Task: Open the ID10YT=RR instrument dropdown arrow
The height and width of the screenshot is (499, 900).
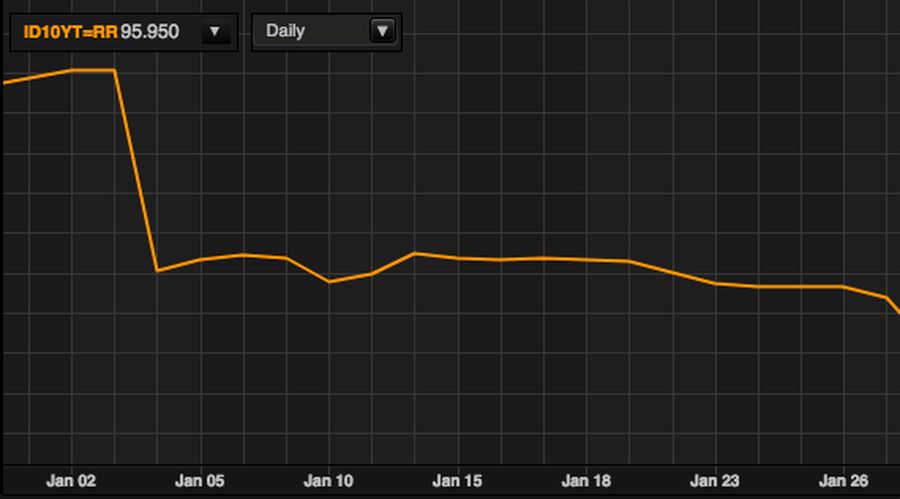Action: coord(215,32)
